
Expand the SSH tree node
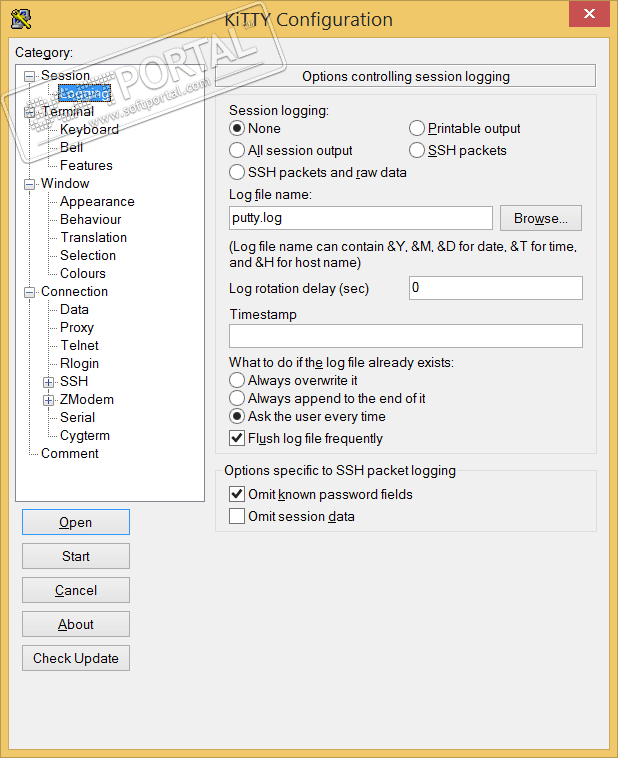pos(48,382)
